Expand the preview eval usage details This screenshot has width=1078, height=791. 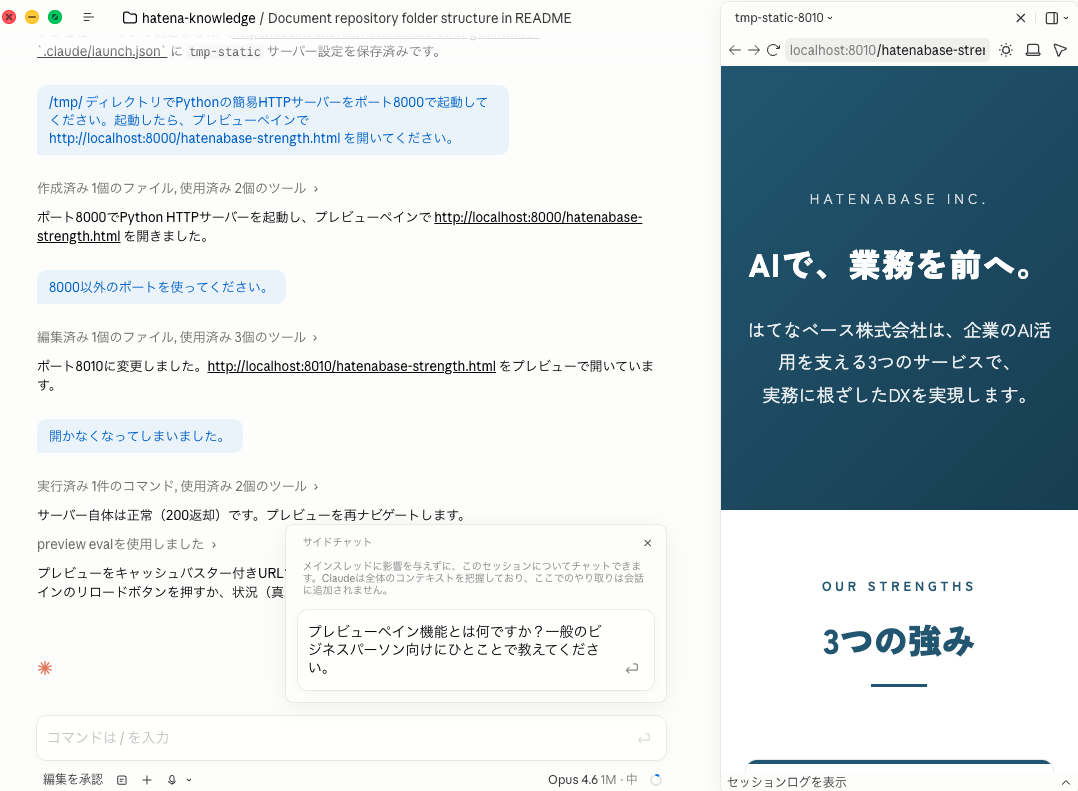[x=120, y=544]
